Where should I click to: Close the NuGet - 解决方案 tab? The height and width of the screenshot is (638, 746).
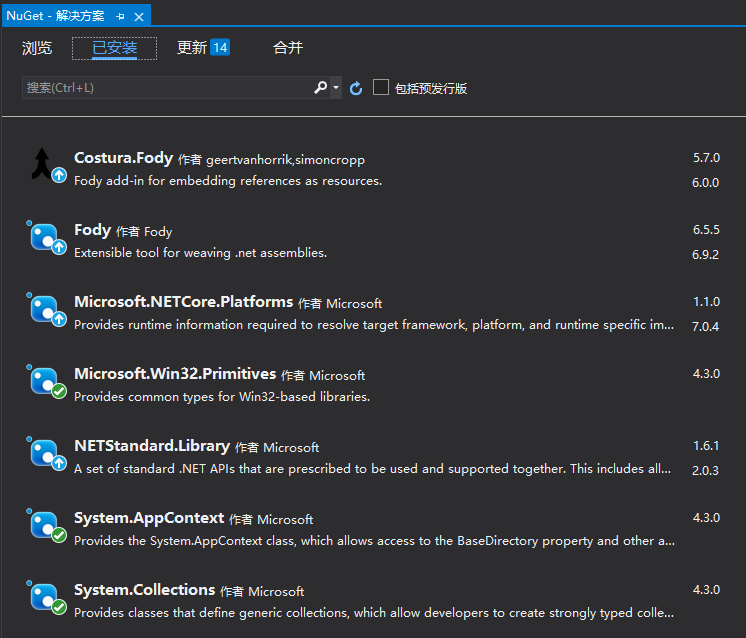pyautogui.click(x=139, y=17)
